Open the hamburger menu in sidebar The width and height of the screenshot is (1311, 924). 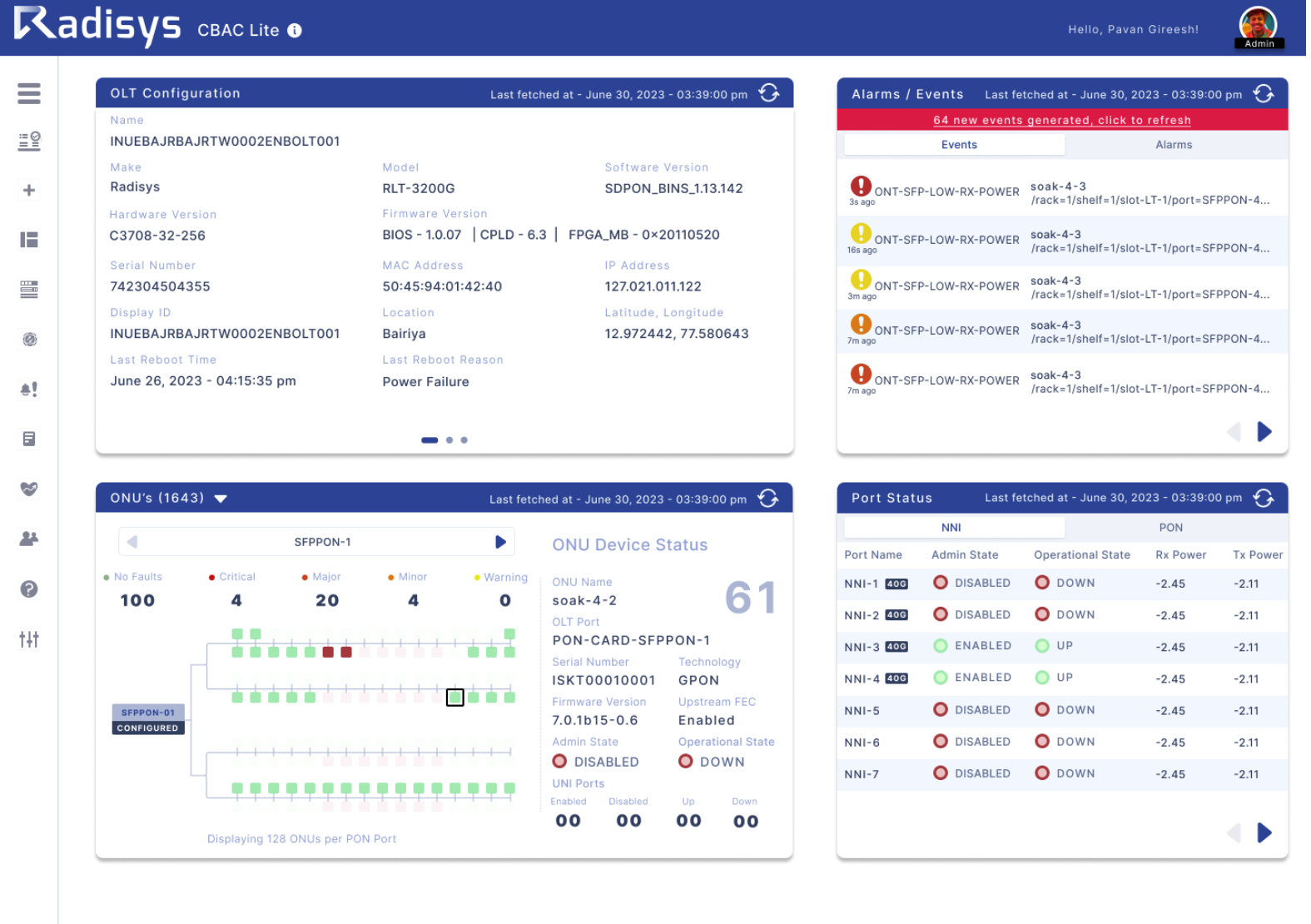pos(29,93)
